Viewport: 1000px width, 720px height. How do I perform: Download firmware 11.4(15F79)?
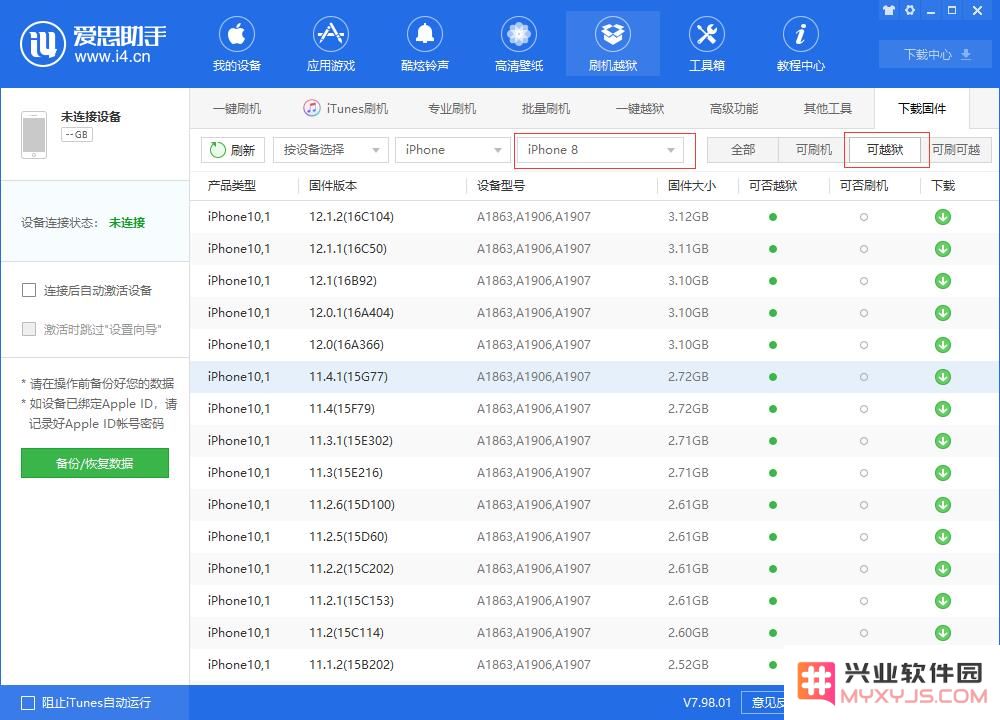tap(943, 409)
